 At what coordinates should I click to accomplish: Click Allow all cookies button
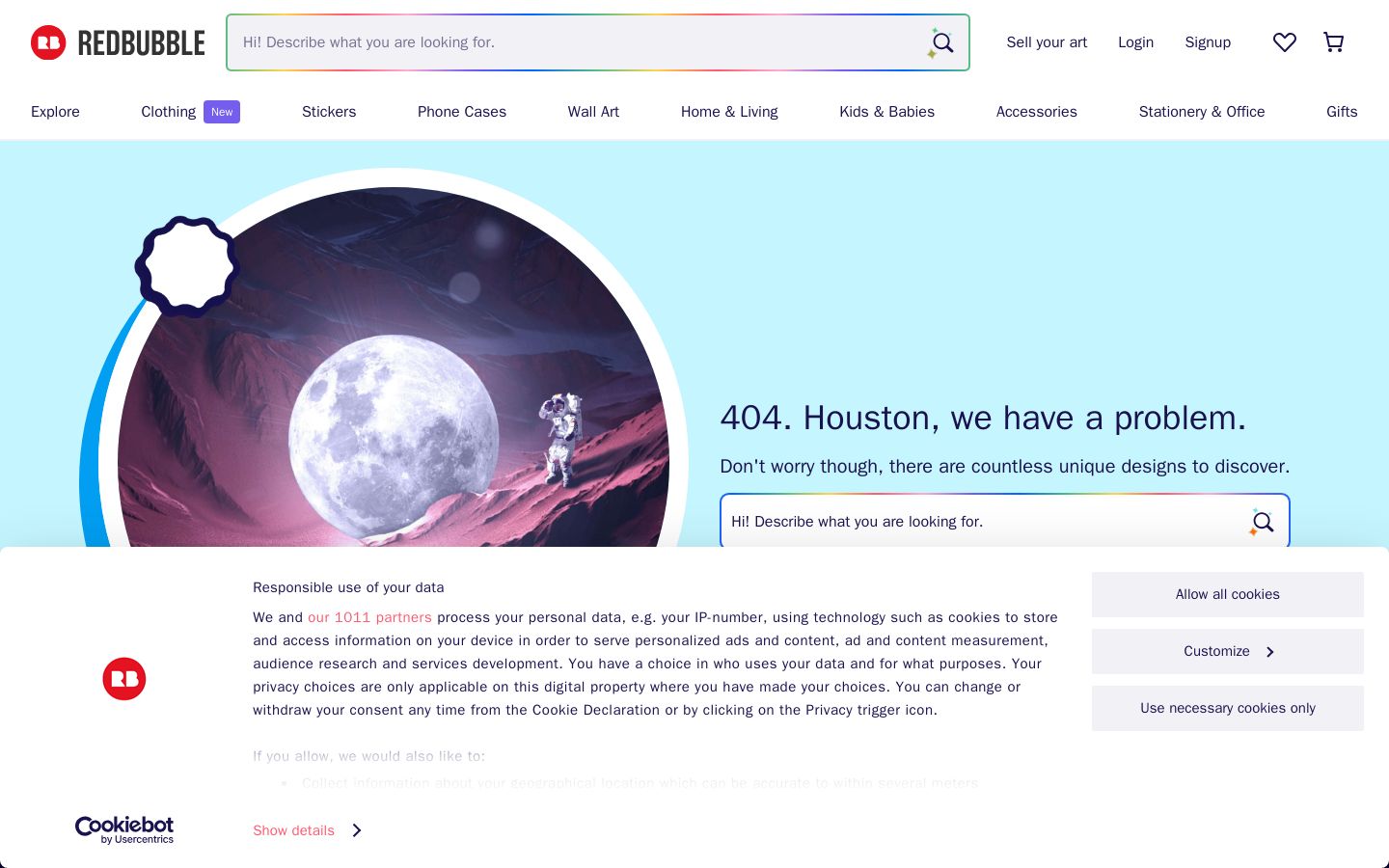pyautogui.click(x=1228, y=595)
